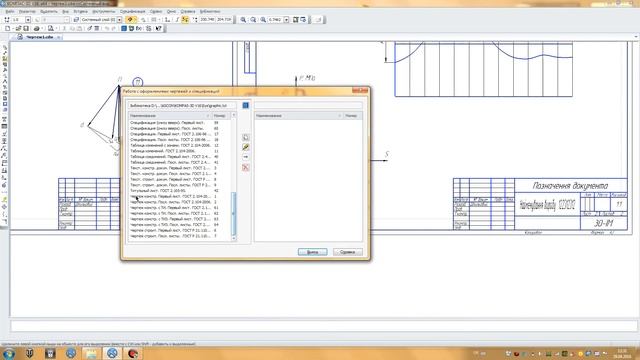Click the World of Tanks taskbar icon
This screenshot has height=360, width=640.
coord(29,353)
